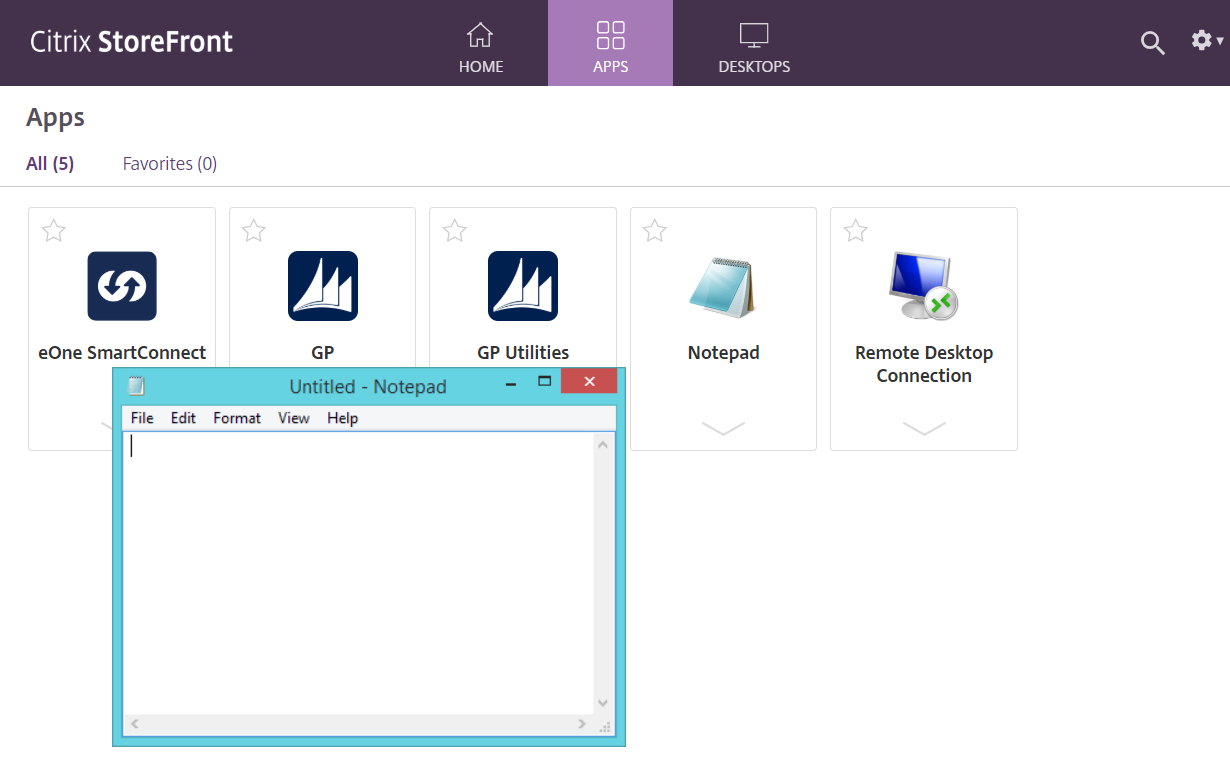Show the Favorites (0) filter
Image resolution: width=1230 pixels, height=782 pixels.
tap(170, 164)
